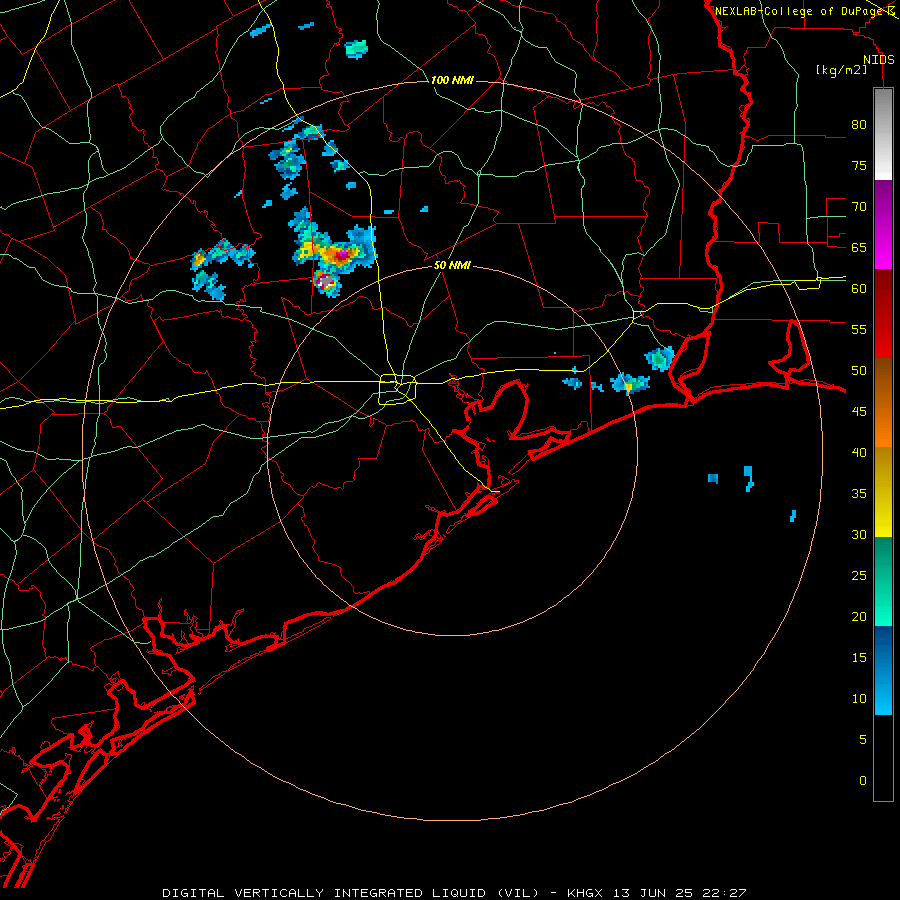Click the 55 tick label on scale
Screen dimensions: 900x900
859,329
